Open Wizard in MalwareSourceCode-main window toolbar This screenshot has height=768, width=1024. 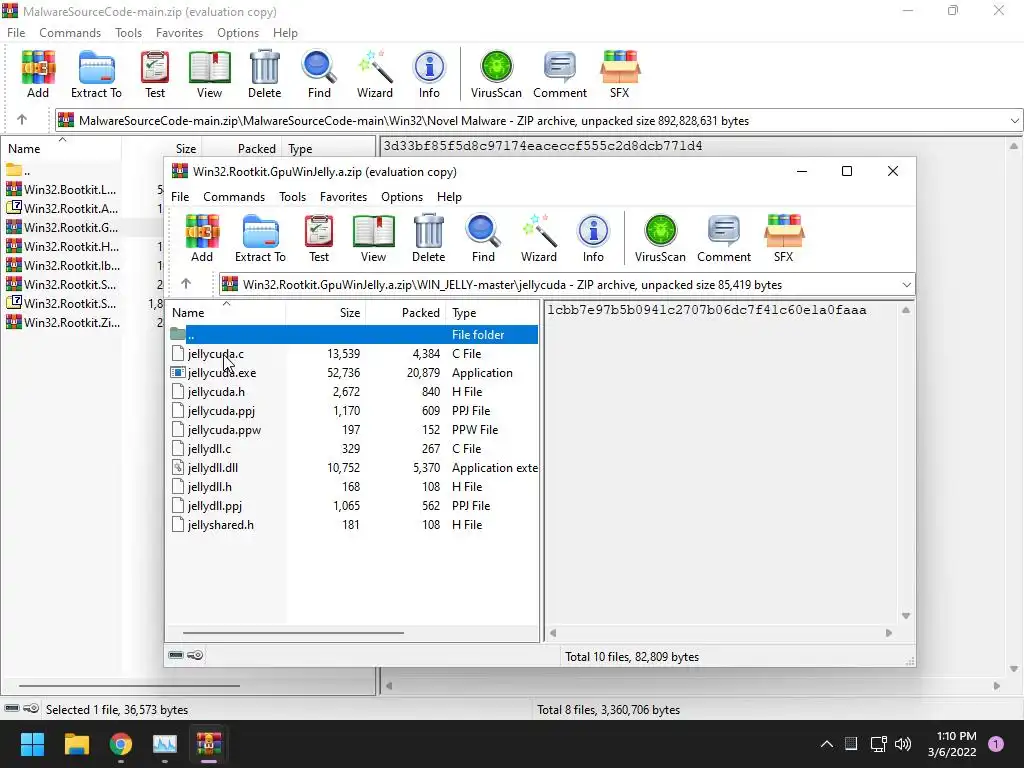375,74
